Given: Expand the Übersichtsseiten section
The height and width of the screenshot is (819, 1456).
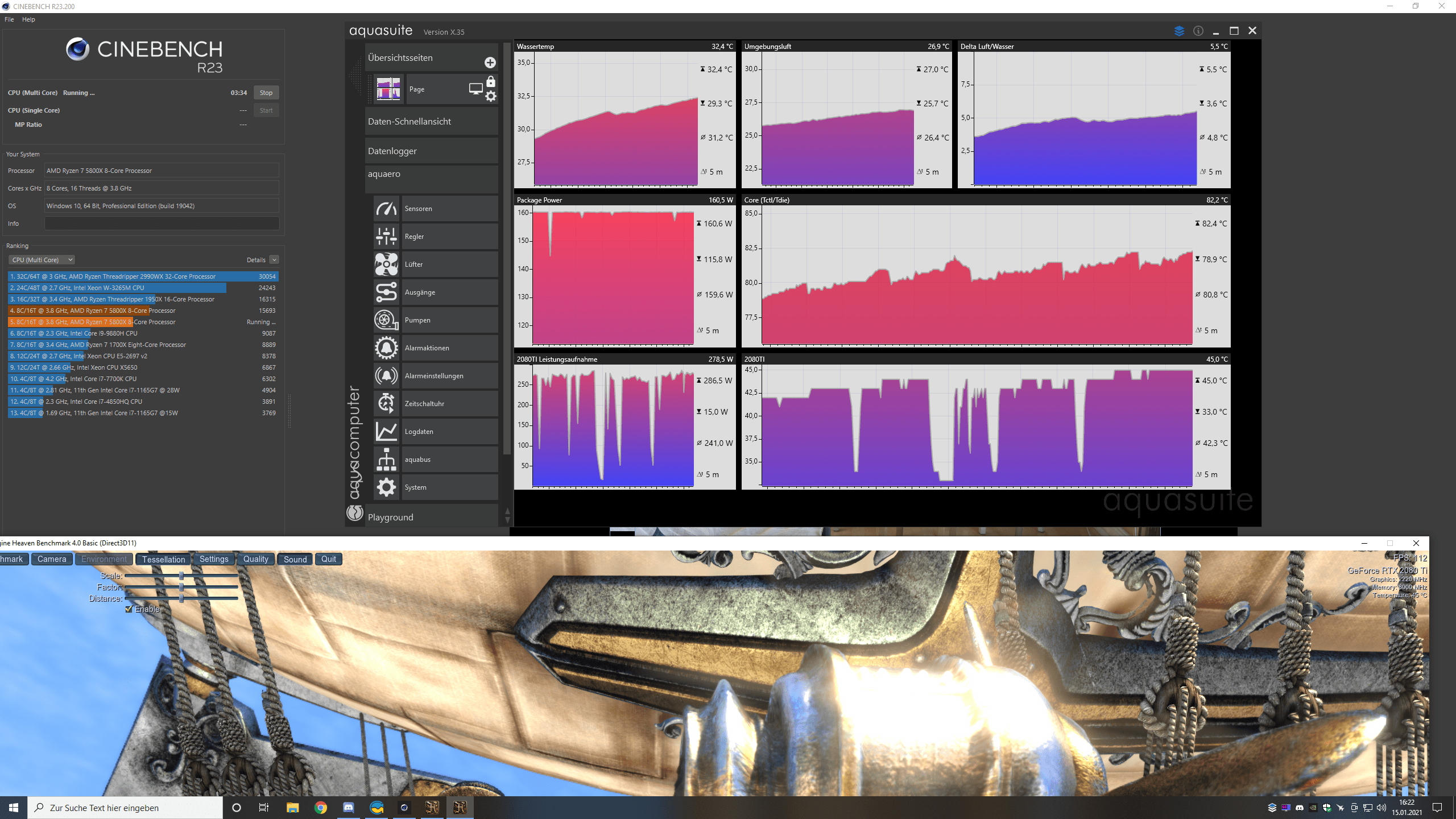Looking at the screenshot, I should pyautogui.click(x=431, y=58).
